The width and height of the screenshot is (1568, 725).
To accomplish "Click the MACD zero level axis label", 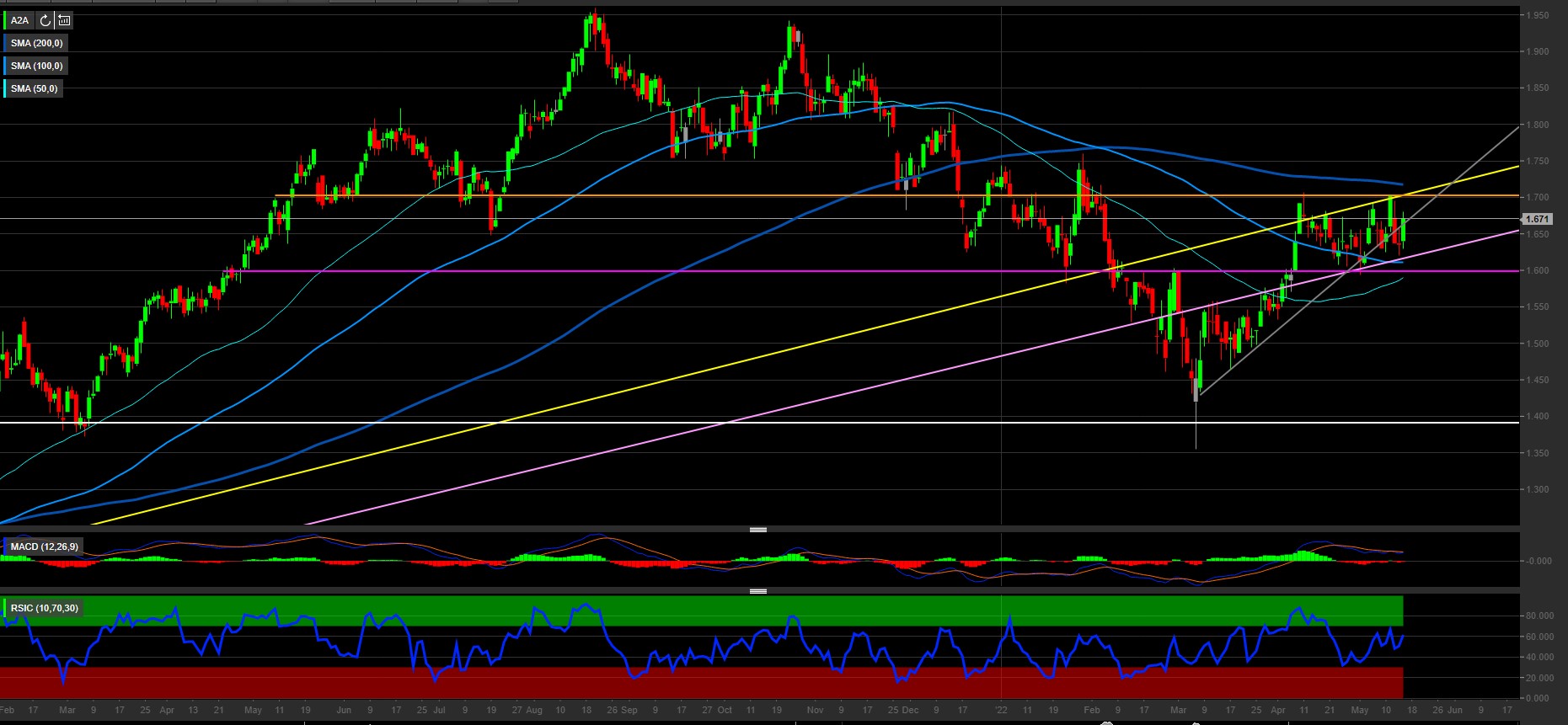I will 1539,561.
